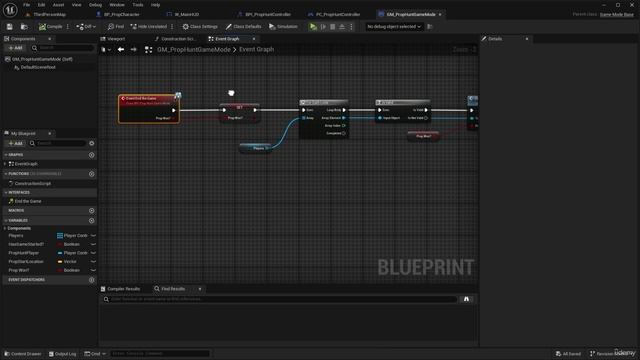Click PropStartLocation Vector type color pill

(60, 262)
